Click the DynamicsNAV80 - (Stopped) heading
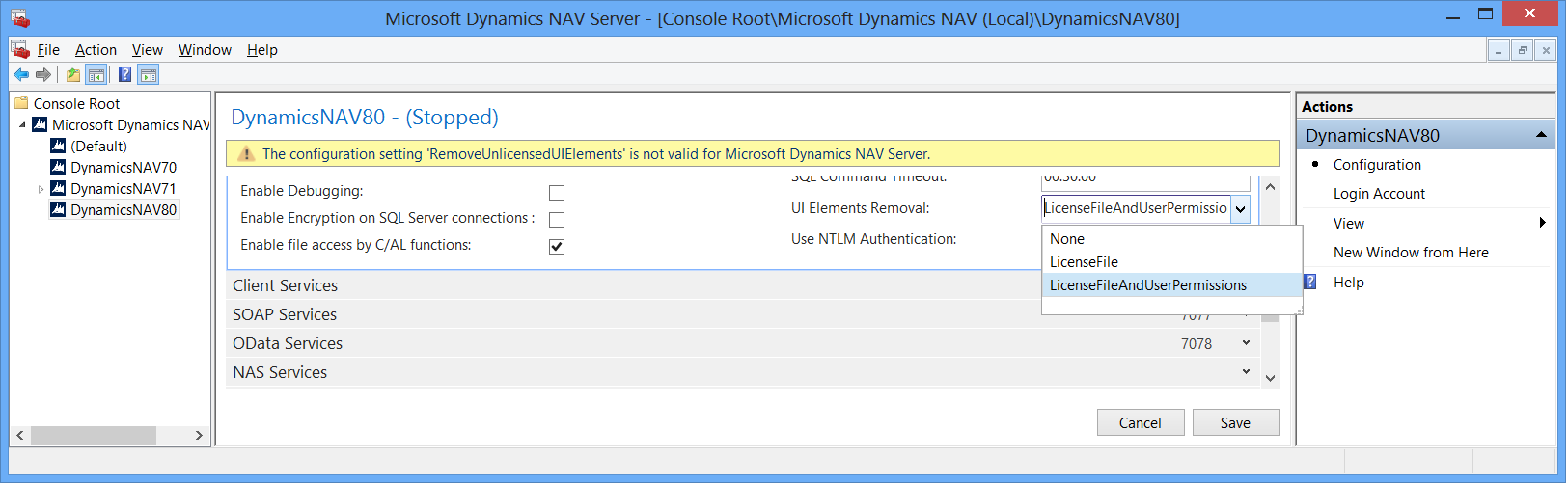 pyautogui.click(x=365, y=118)
